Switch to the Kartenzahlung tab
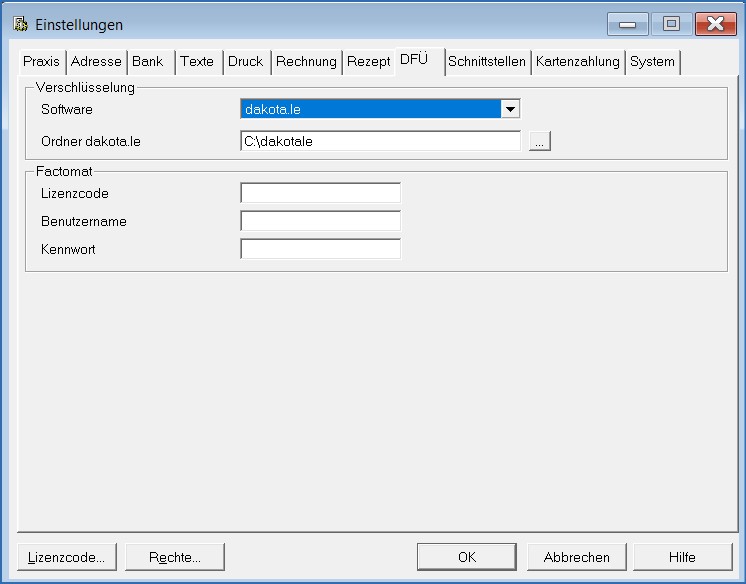746x584 pixels. tap(578, 62)
